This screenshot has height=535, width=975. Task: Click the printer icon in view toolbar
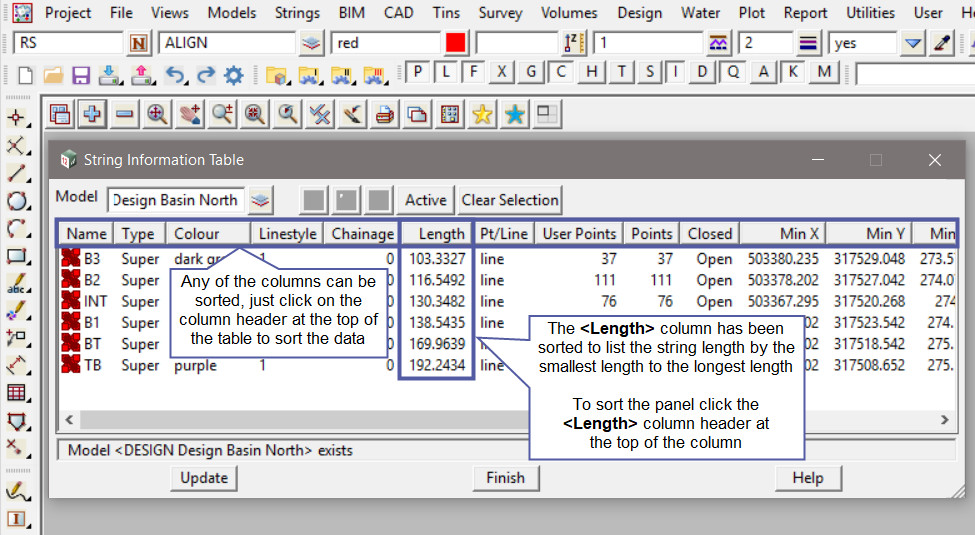[x=384, y=114]
